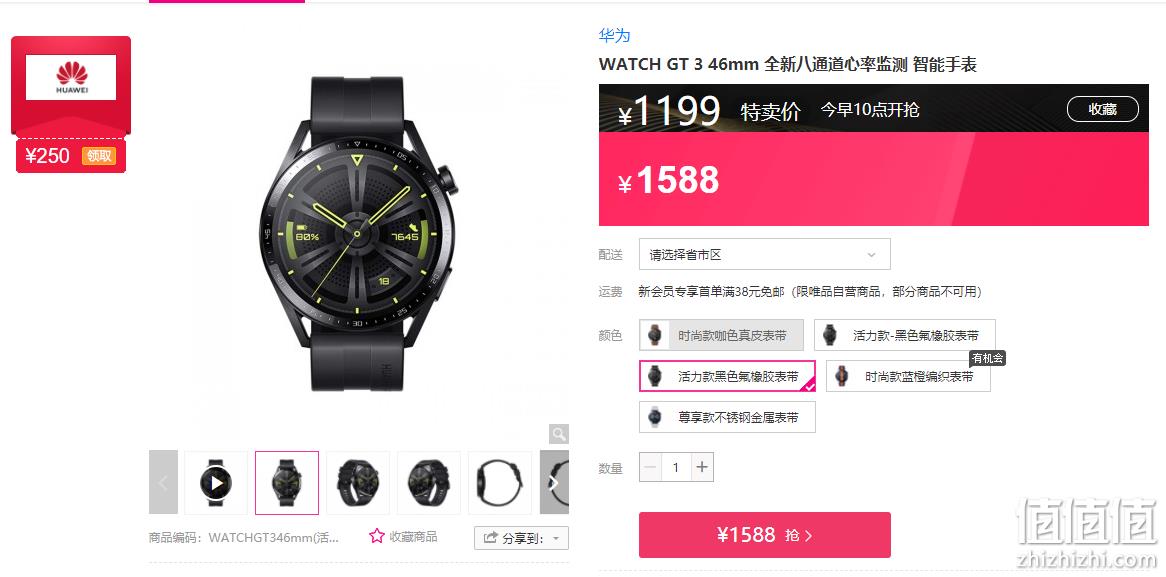This screenshot has height=577, width=1166.
Task: Click the Huawei logo coupon card
Action: pos(71,86)
